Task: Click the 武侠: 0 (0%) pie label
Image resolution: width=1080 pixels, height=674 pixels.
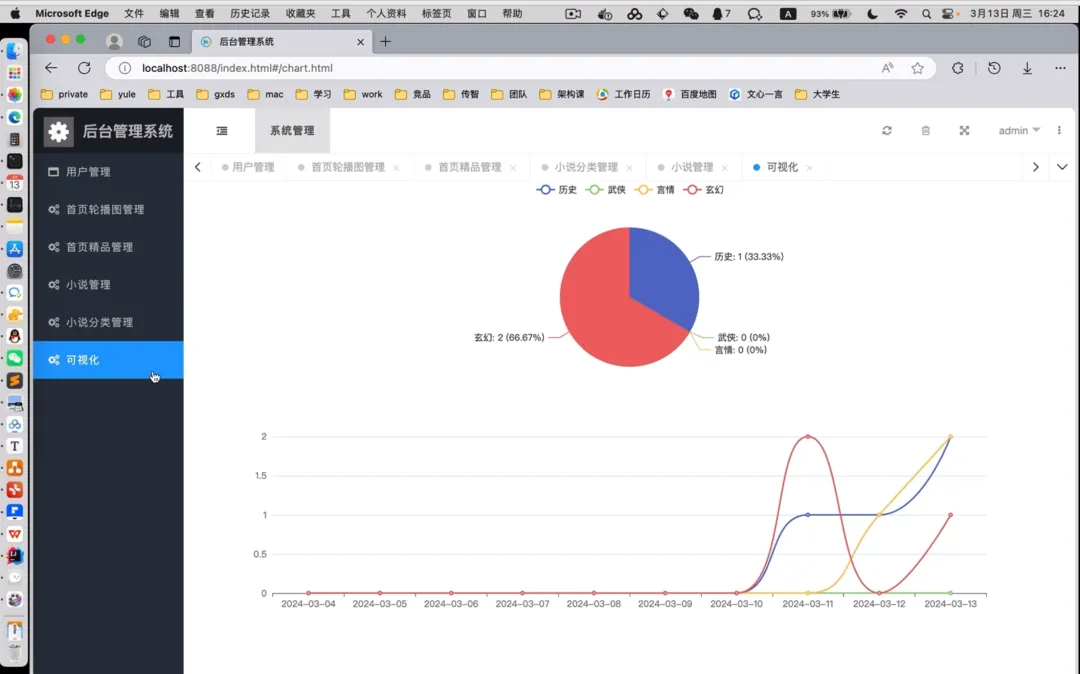Action: [x=743, y=337]
